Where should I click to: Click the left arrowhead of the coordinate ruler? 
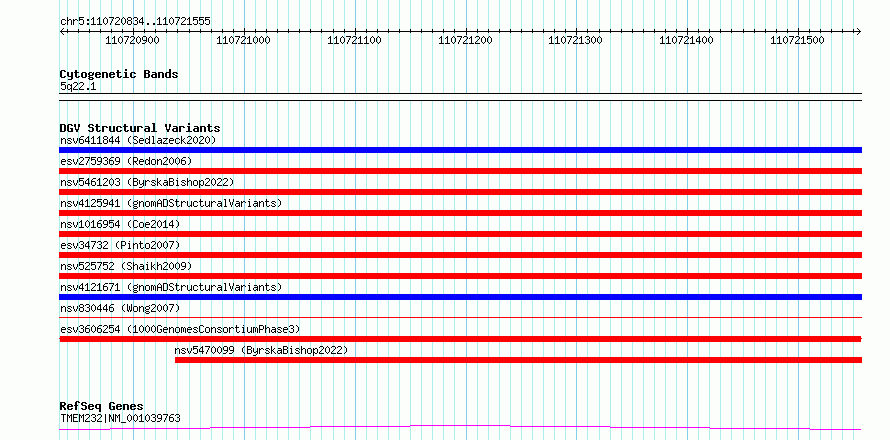62,32
